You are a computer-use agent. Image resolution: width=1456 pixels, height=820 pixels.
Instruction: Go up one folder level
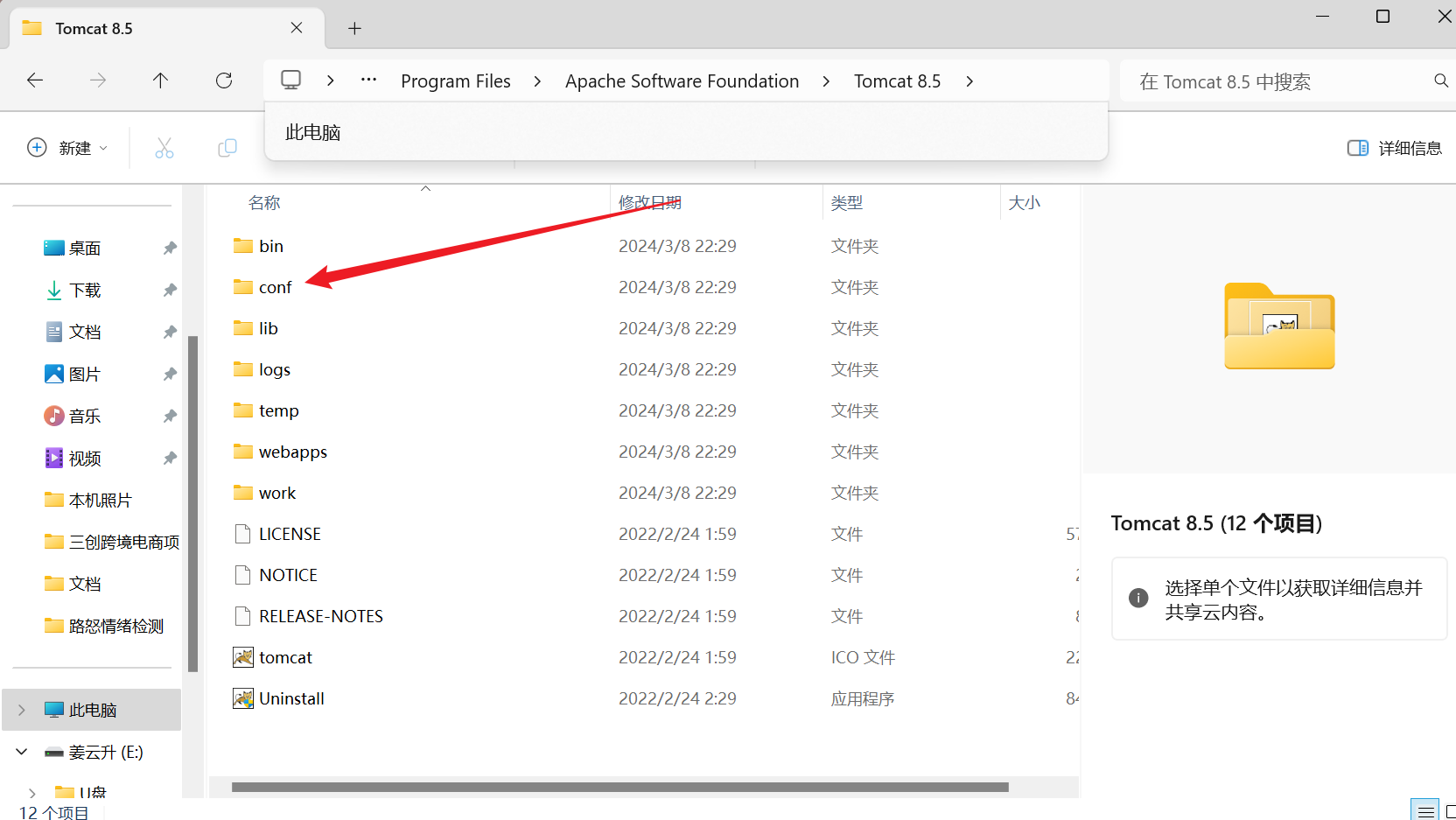[160, 81]
